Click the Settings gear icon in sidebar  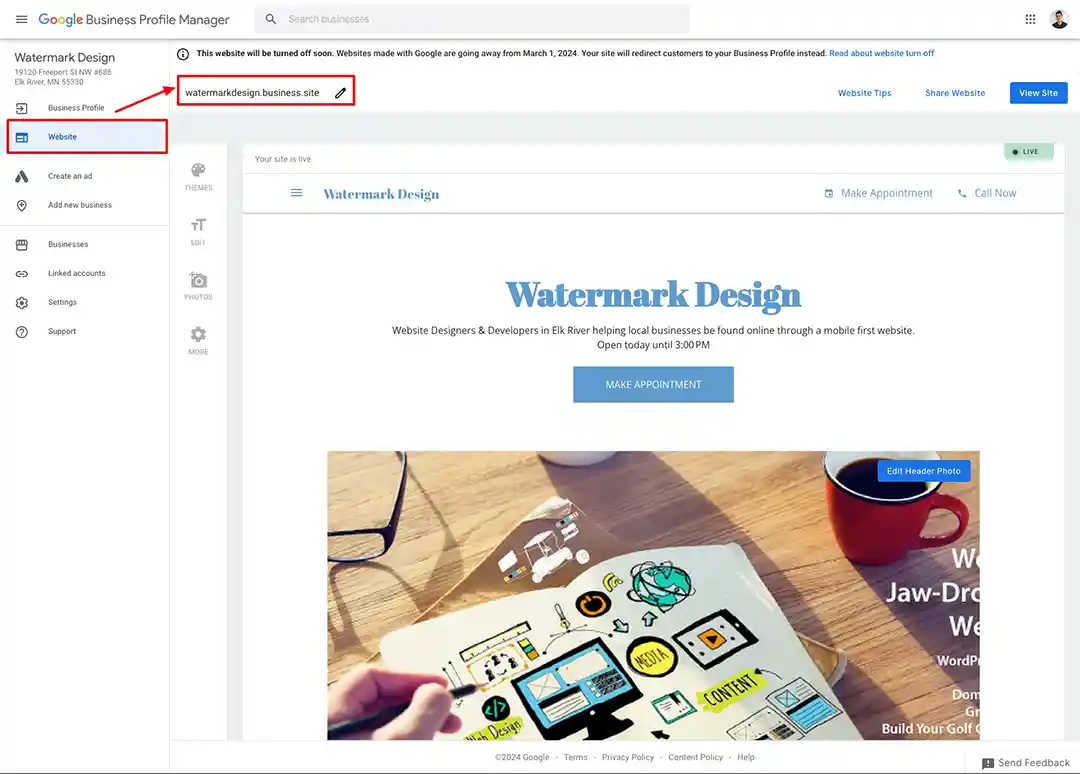click(x=22, y=303)
